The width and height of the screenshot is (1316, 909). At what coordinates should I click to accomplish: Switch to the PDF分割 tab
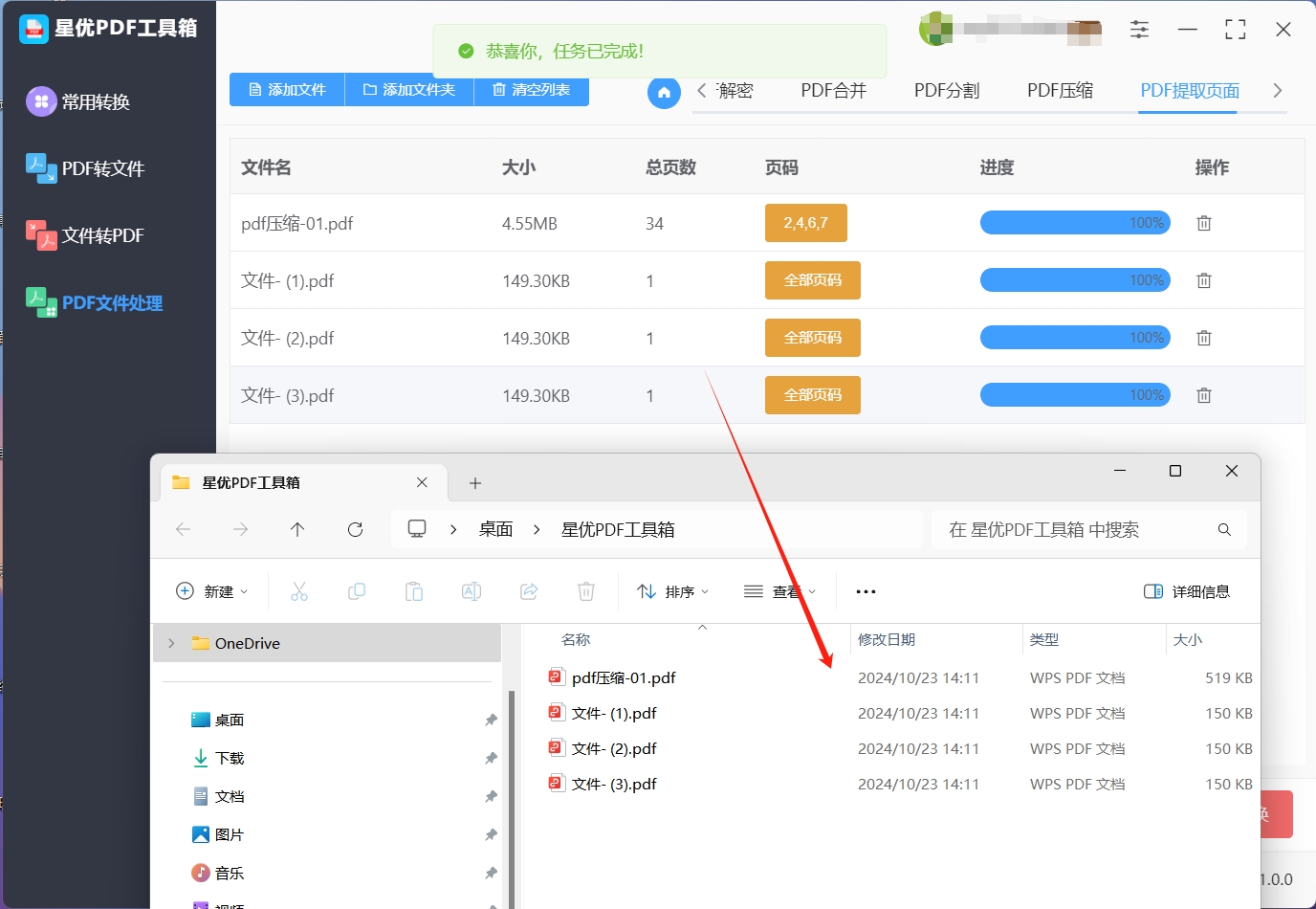point(947,91)
